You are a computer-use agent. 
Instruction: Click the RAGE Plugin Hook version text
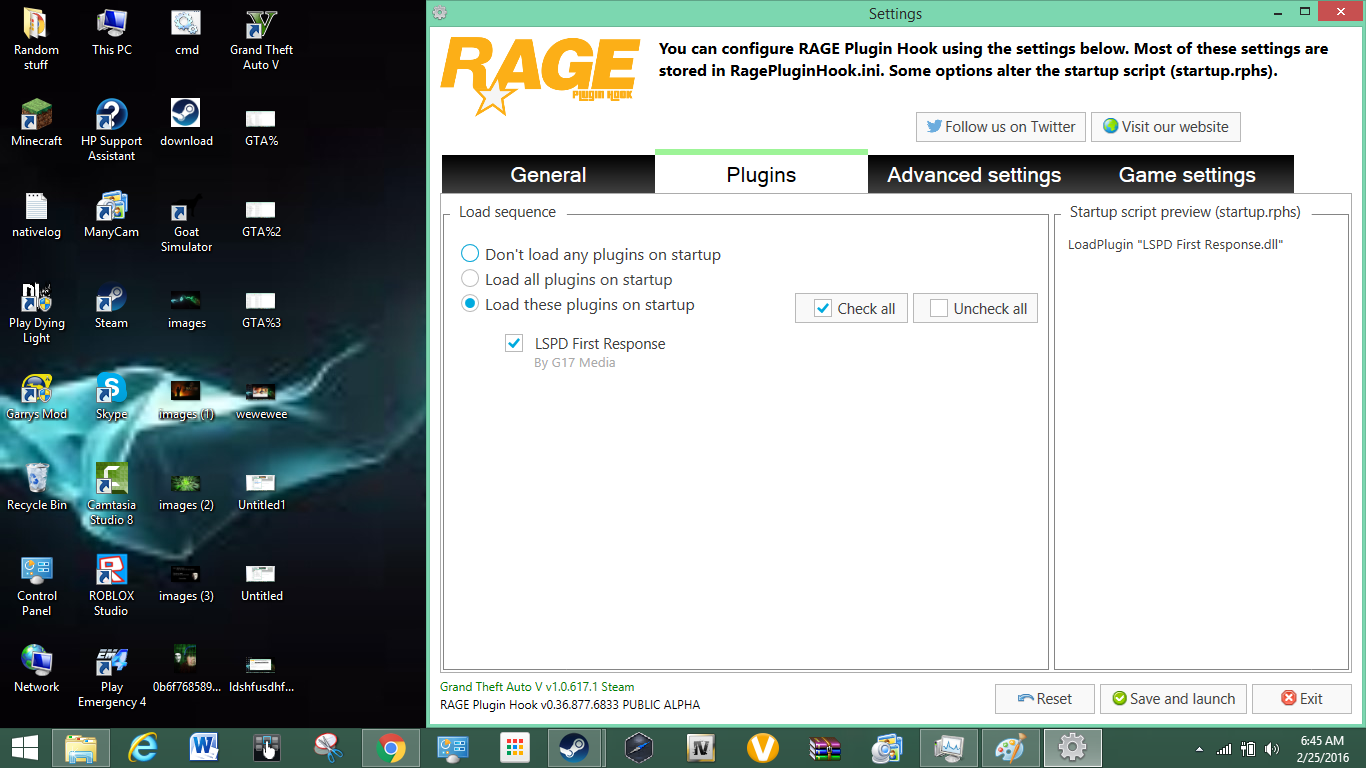570,705
